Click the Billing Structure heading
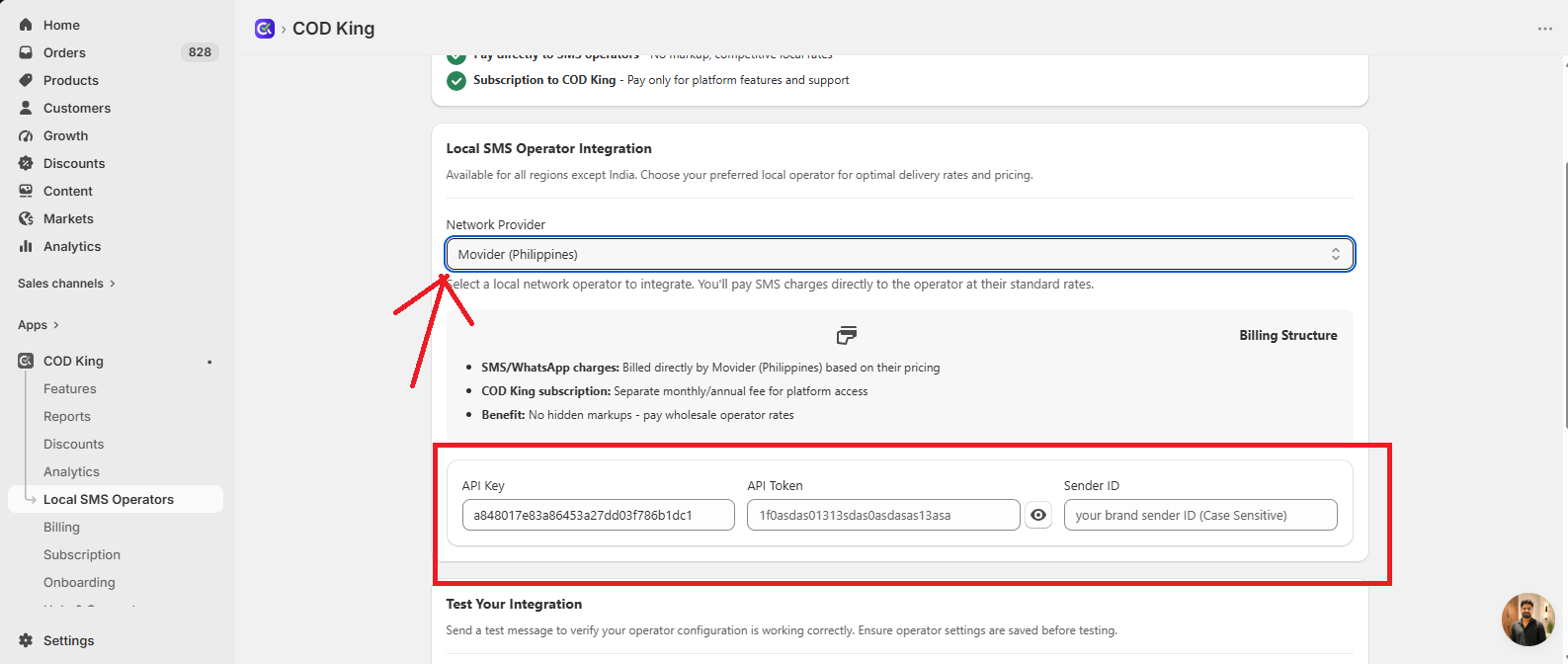This screenshot has height=664, width=1568. [x=1288, y=335]
